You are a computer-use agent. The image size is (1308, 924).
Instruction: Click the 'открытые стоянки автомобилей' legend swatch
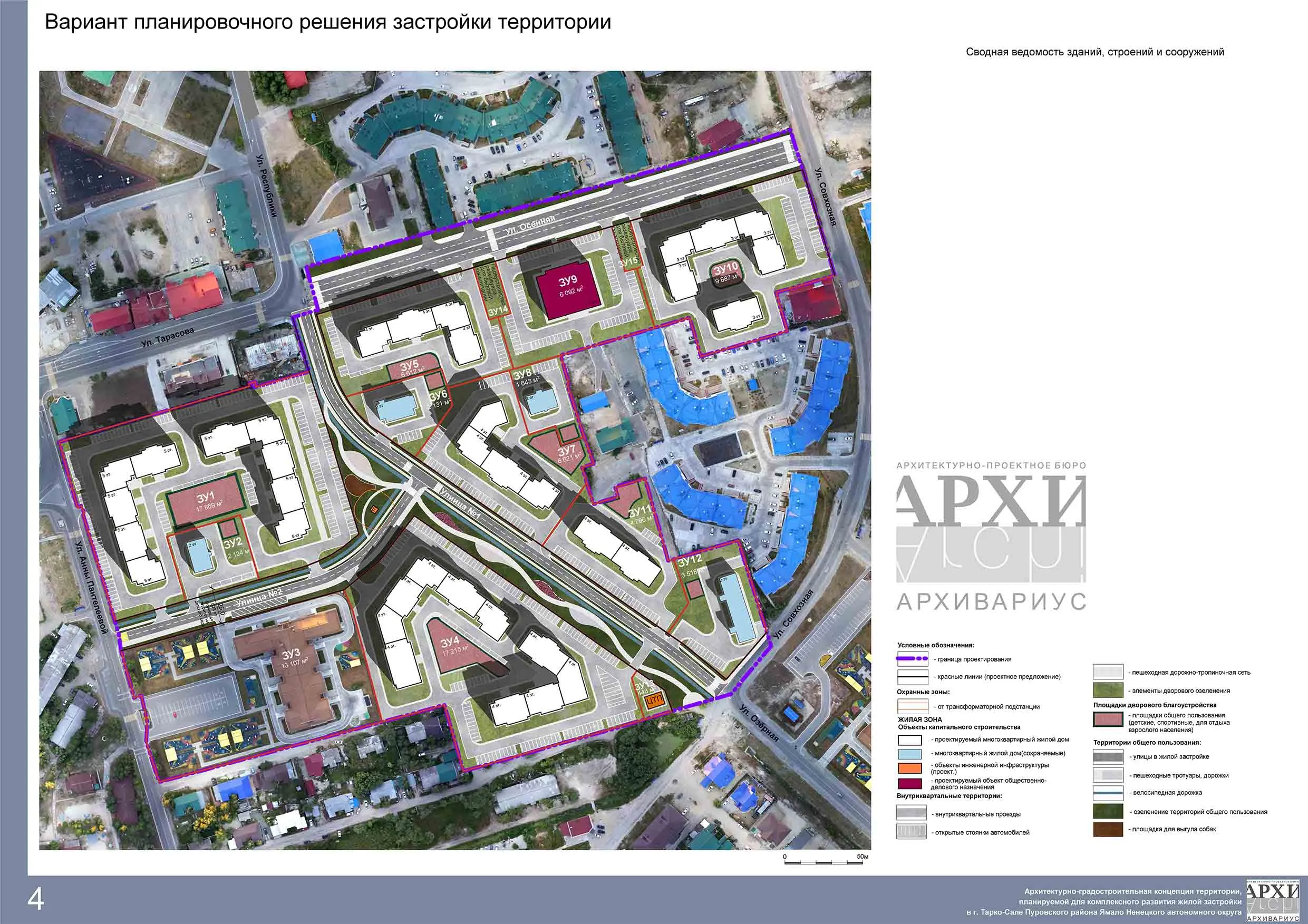(912, 832)
